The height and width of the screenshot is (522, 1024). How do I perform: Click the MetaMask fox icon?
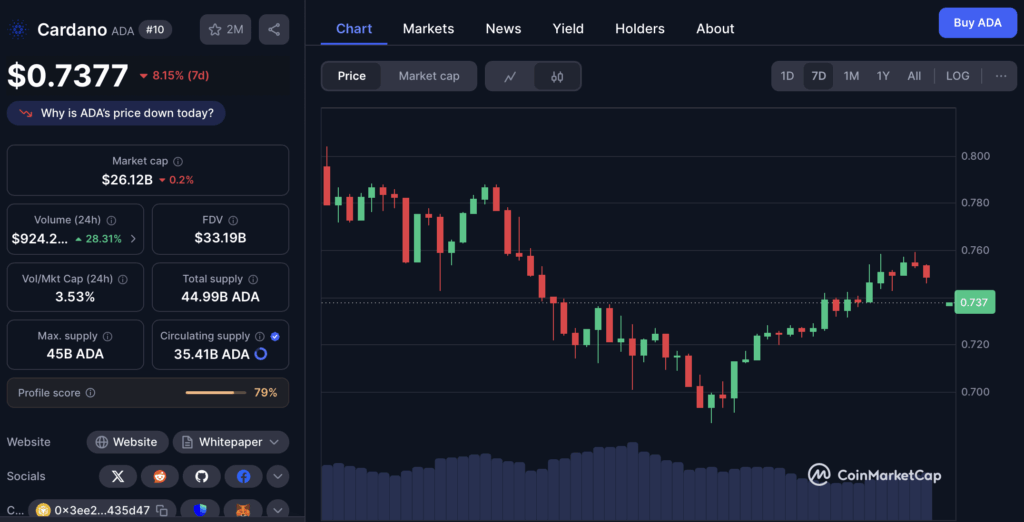point(242,510)
